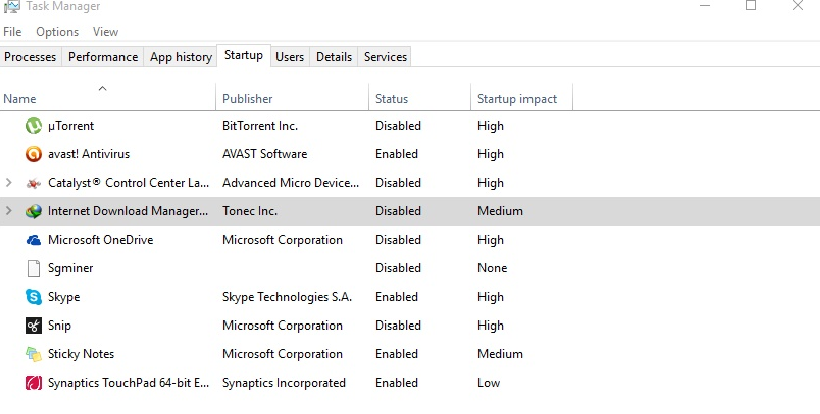
Task: Click the Microsoft OneDrive cloud icon
Action: point(34,240)
